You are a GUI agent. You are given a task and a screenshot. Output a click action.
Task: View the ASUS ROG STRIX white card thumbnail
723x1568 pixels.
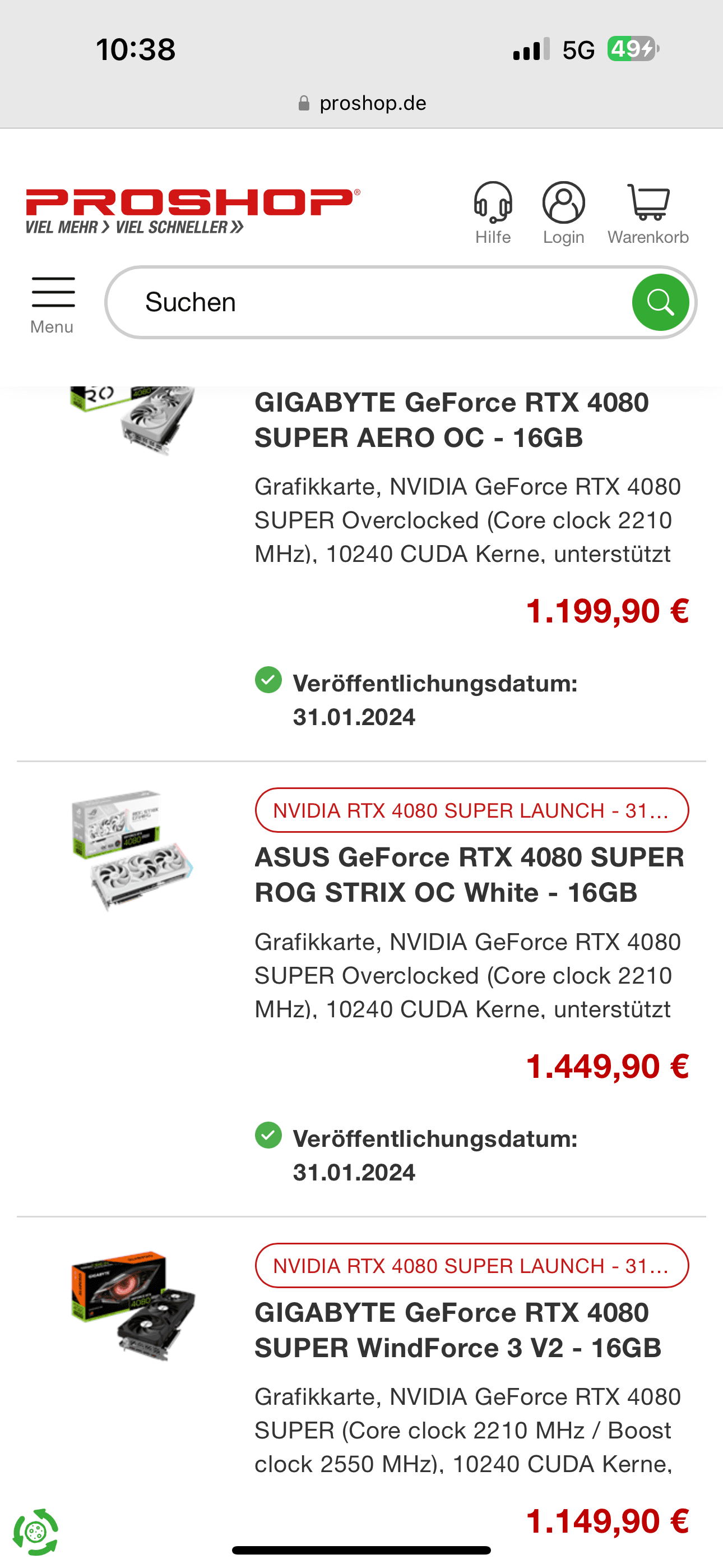pyautogui.click(x=132, y=850)
